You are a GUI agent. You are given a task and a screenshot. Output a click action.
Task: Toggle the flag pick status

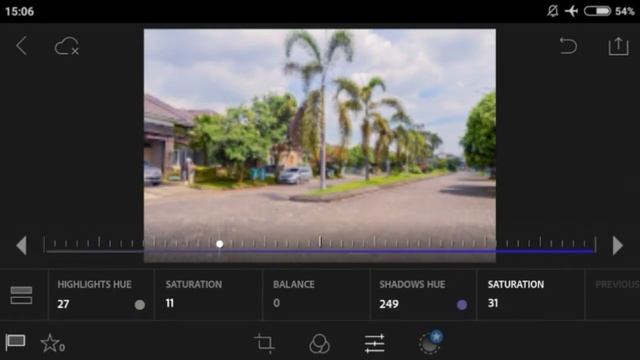click(16, 342)
